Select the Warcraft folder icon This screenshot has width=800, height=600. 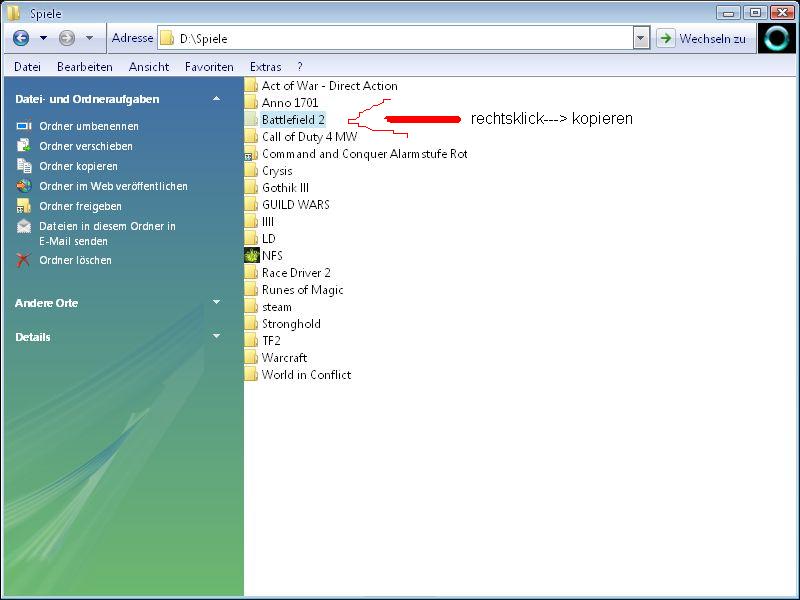251,357
